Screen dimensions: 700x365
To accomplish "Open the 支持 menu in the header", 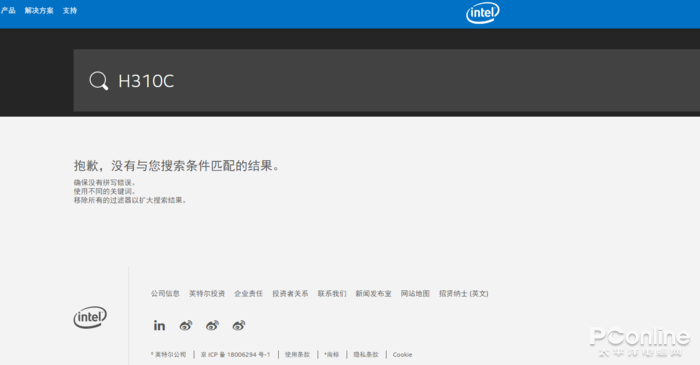I will pyautogui.click(x=70, y=10).
